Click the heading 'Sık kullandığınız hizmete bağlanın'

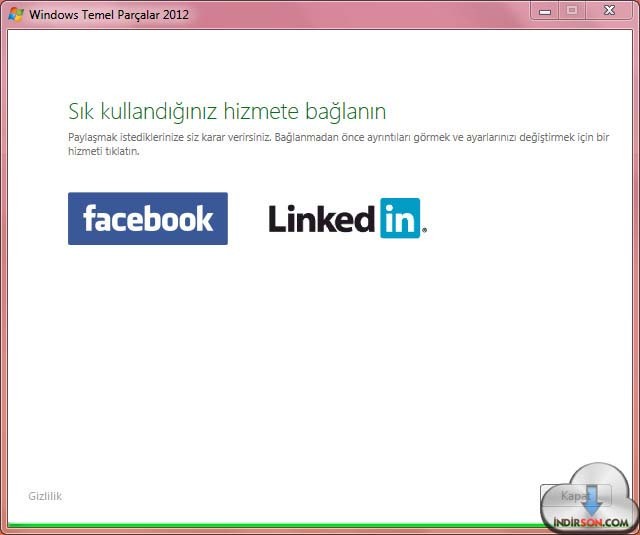[227, 111]
